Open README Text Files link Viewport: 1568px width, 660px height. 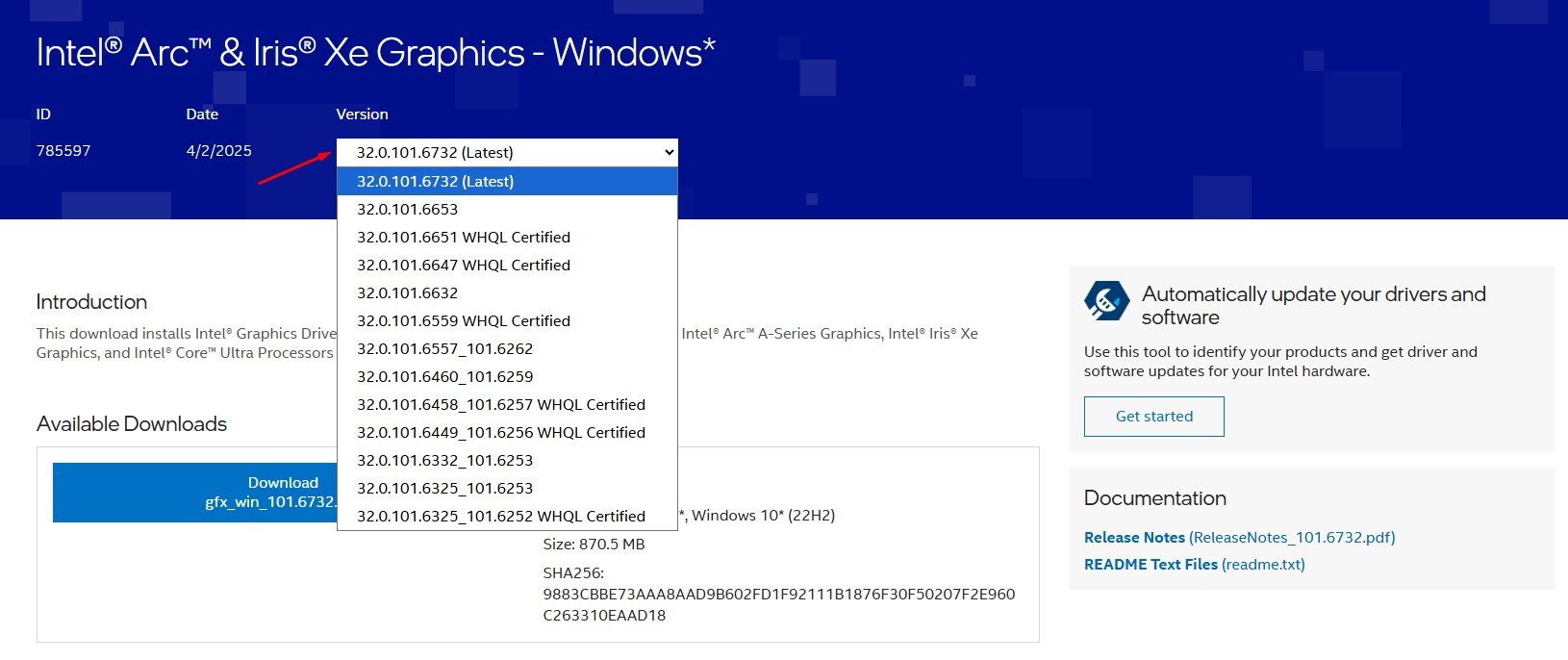point(1195,564)
